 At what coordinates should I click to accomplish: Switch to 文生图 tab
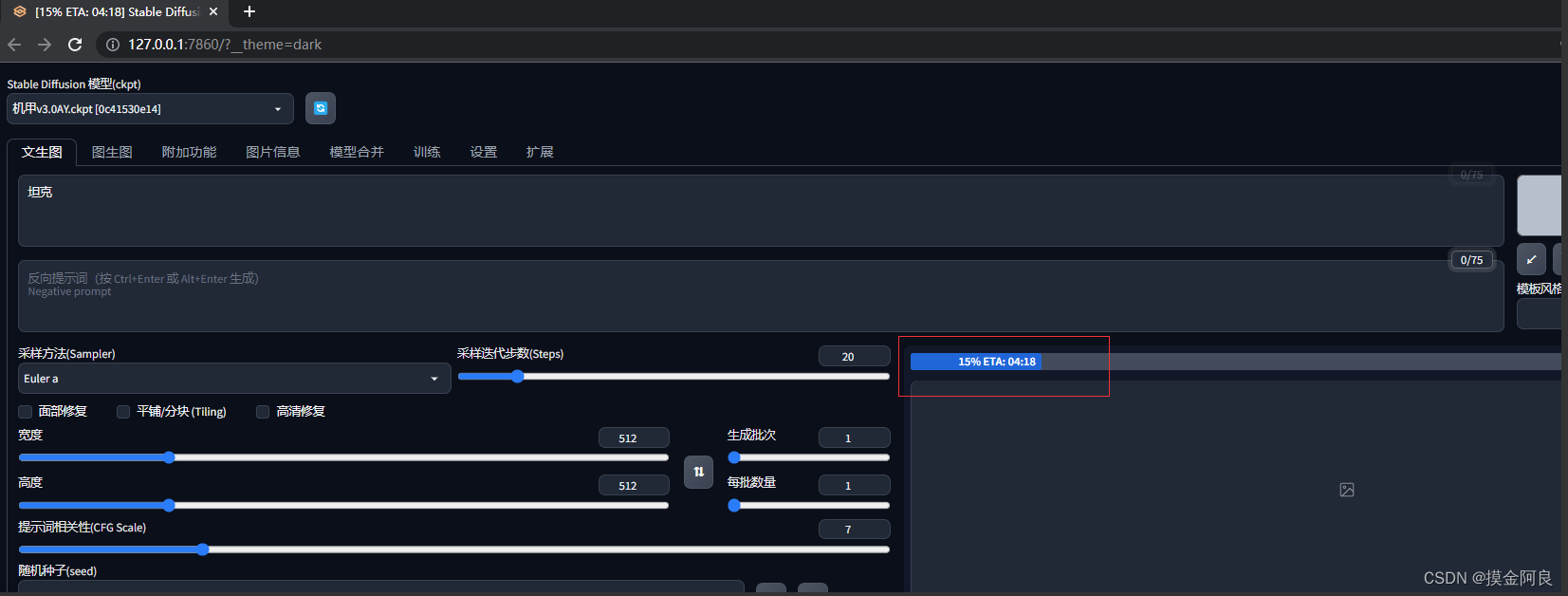(42, 152)
